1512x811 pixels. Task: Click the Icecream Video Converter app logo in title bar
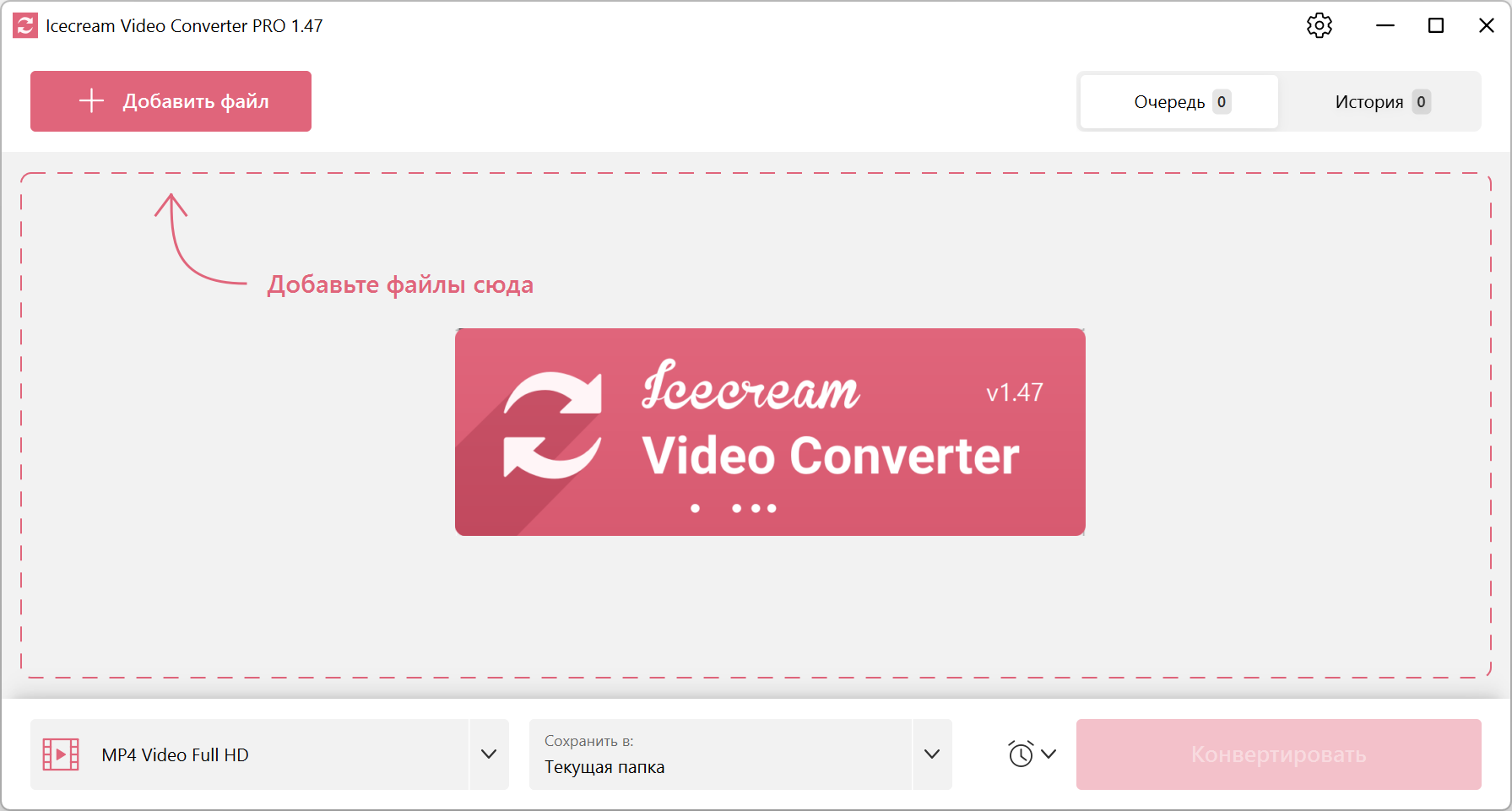coord(25,25)
